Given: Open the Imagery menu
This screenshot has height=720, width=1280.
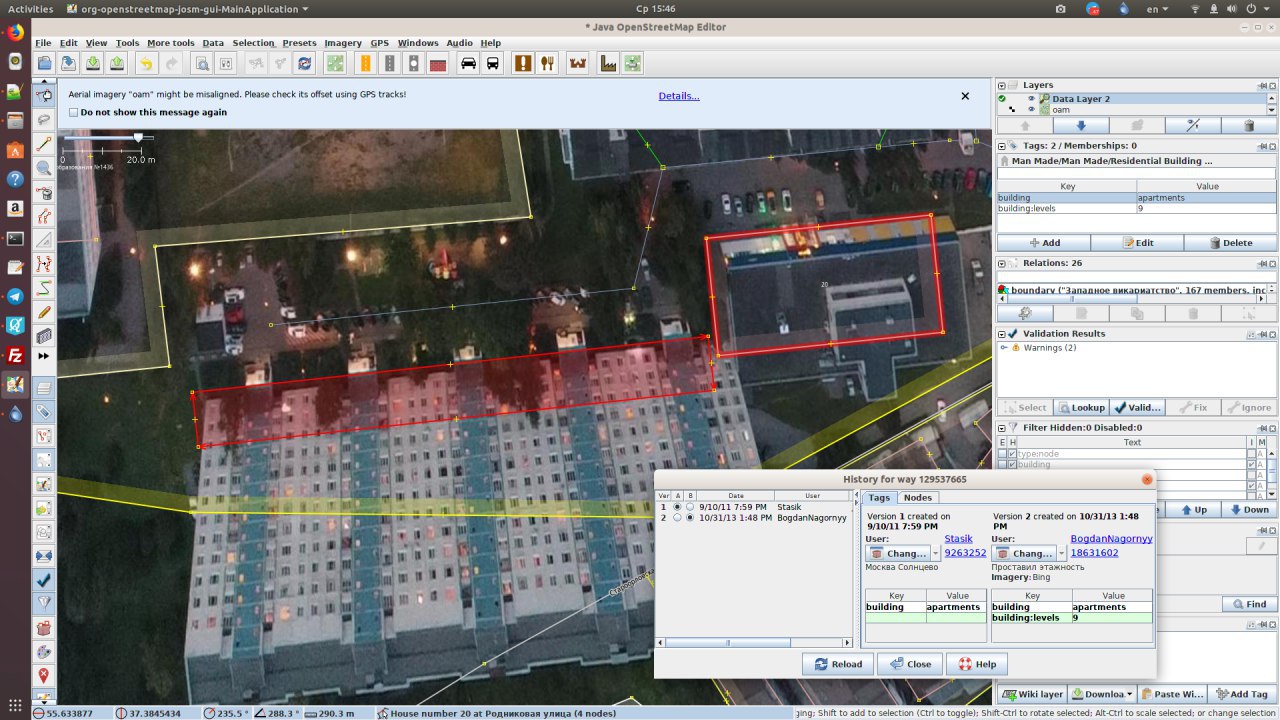Looking at the screenshot, I should pos(343,43).
